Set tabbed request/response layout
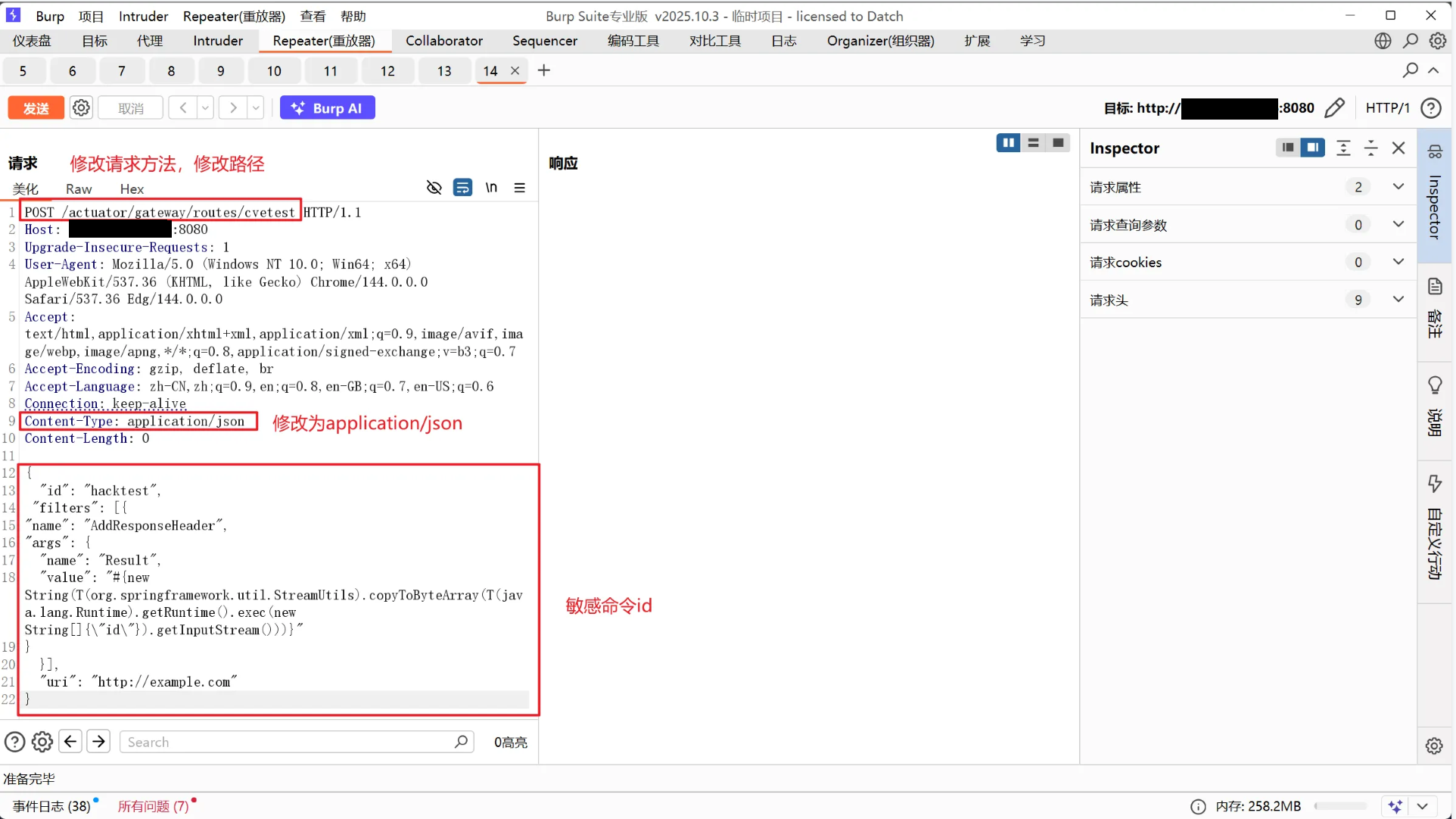The image size is (1456, 819). 1058,143
